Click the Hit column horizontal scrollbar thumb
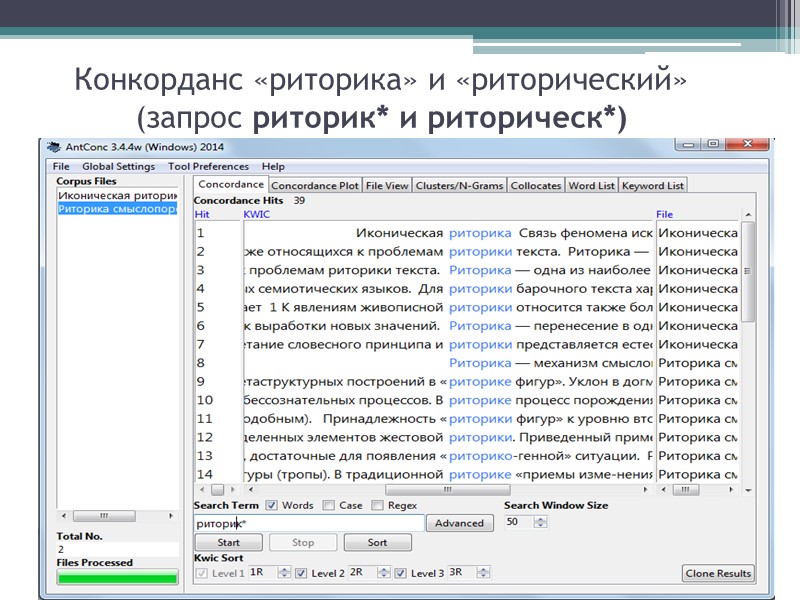800x600 pixels. [x=218, y=490]
